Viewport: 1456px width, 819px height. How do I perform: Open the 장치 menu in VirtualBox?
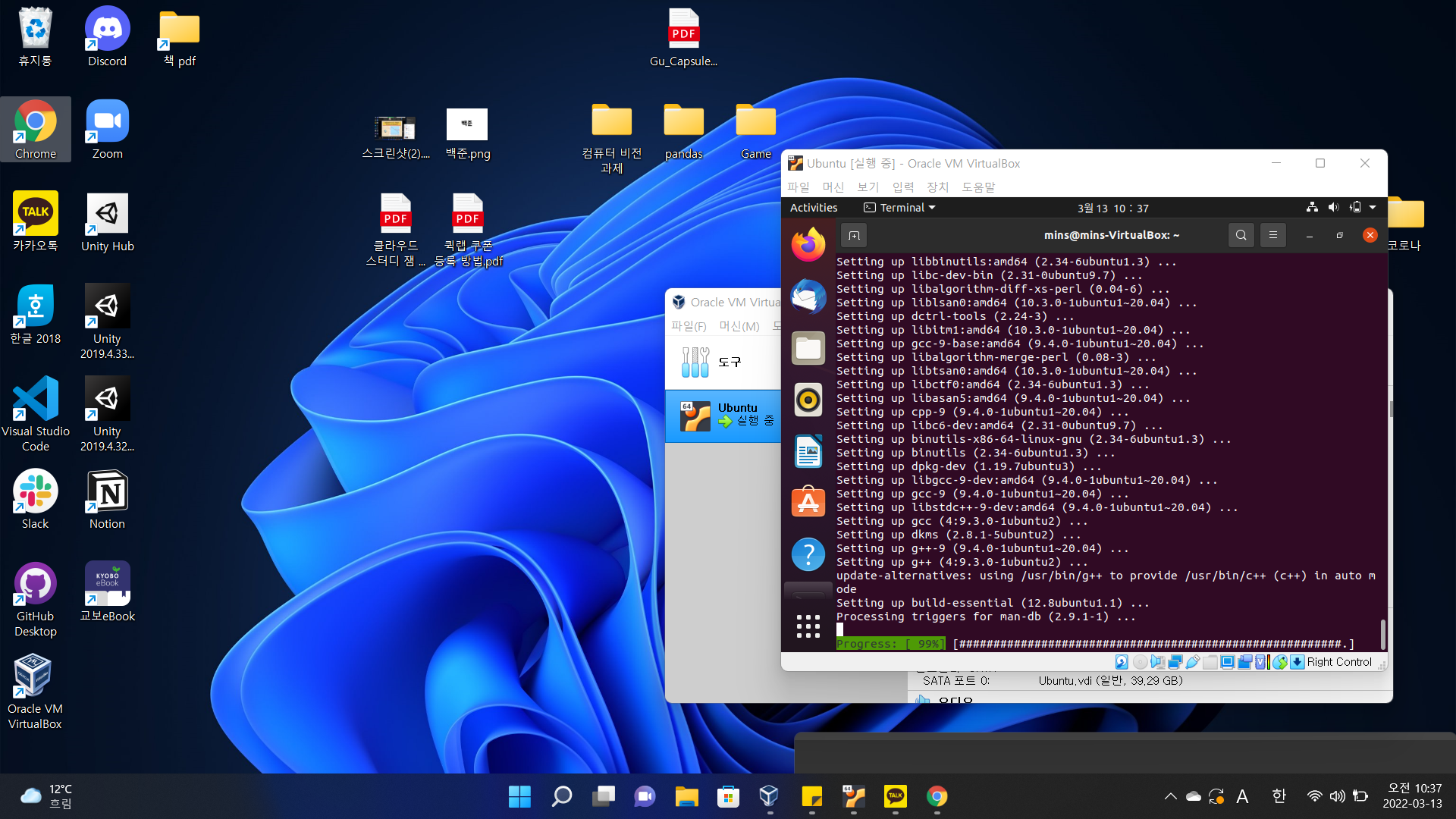click(x=937, y=187)
